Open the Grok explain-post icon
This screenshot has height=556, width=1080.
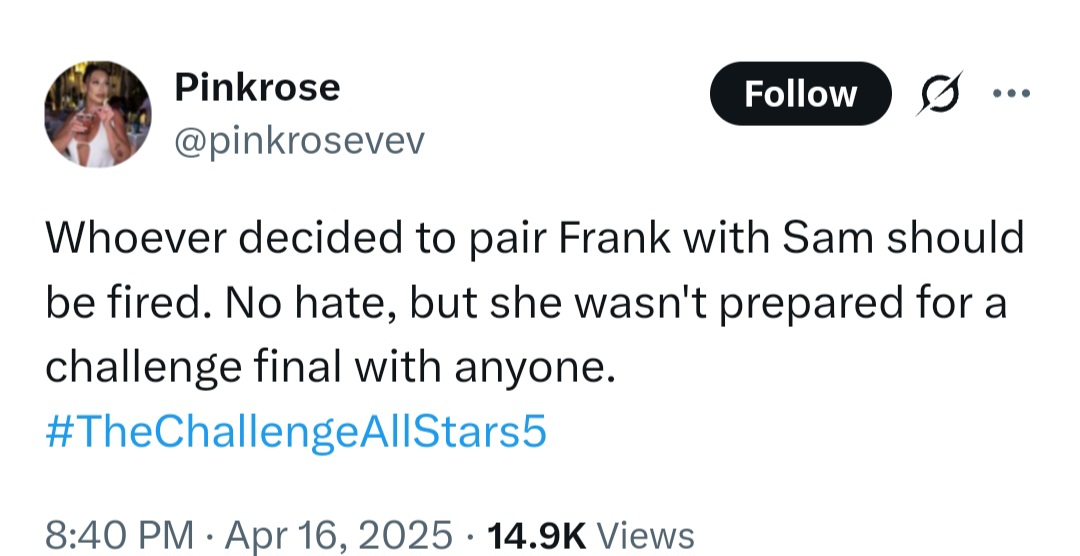(939, 94)
